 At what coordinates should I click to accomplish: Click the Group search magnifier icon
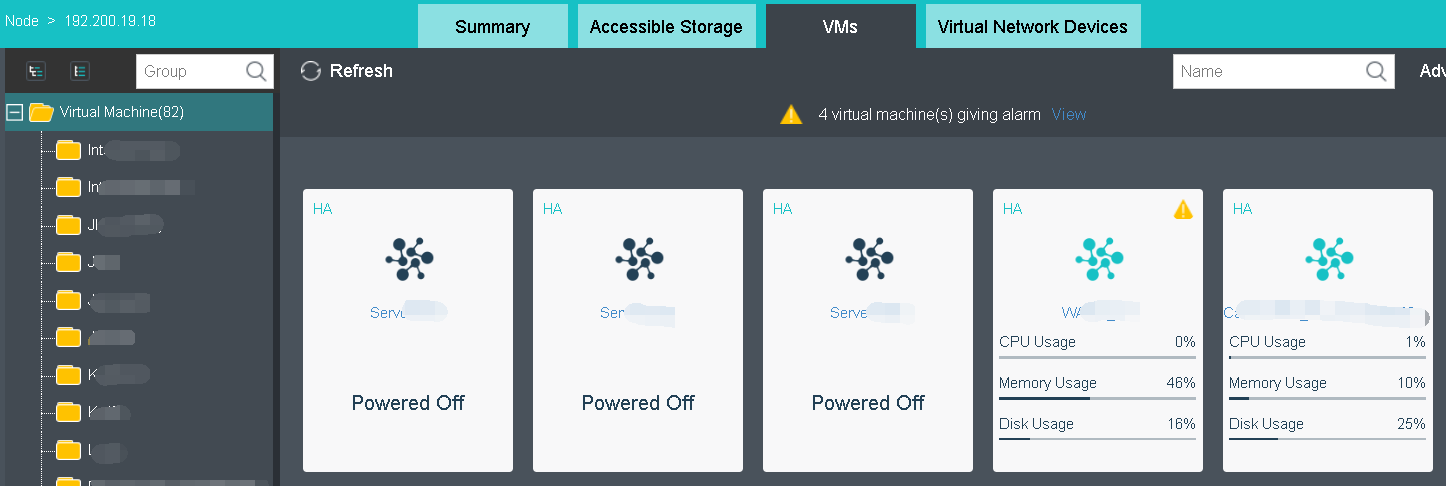[256, 71]
